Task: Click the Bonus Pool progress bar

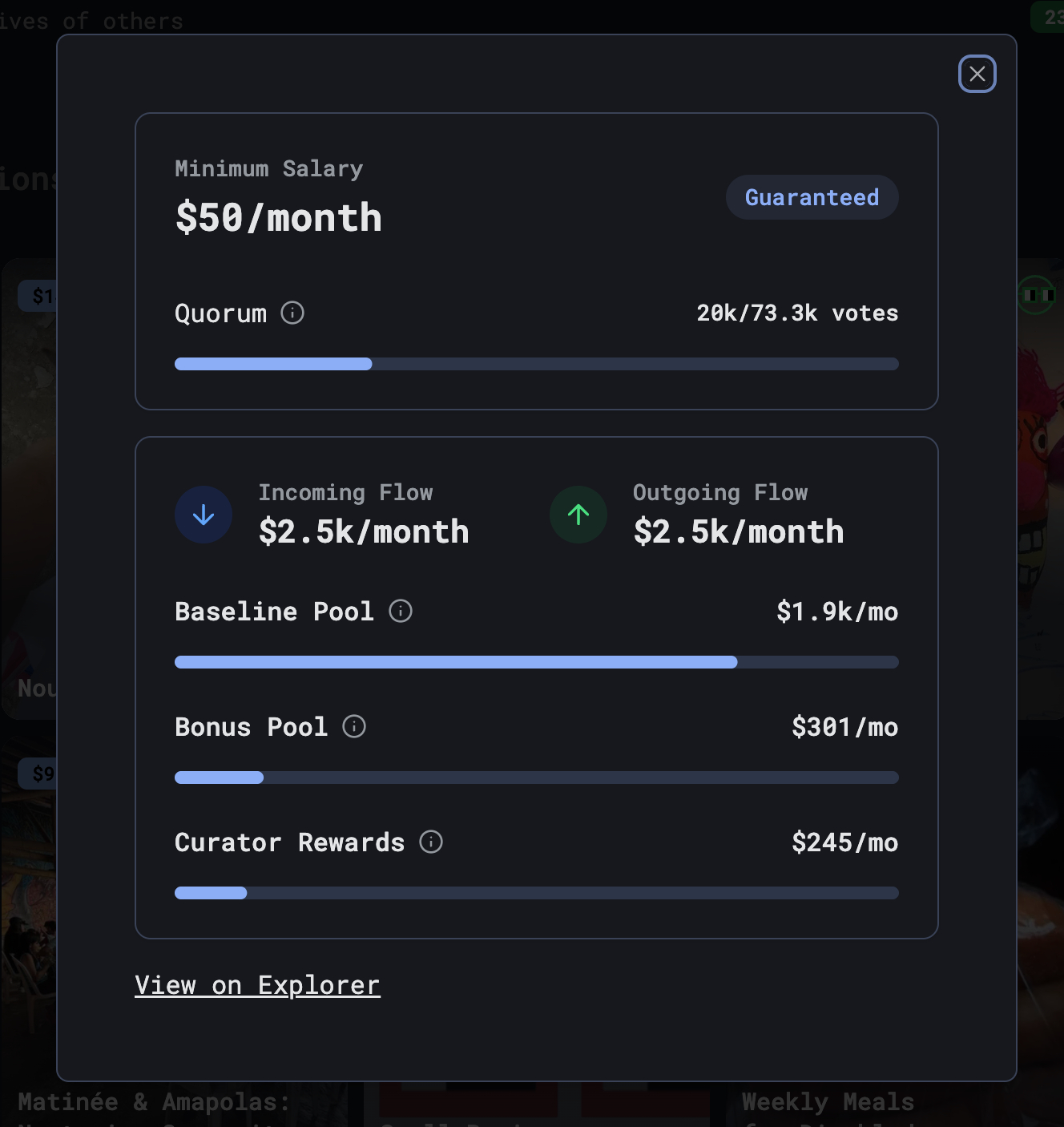Action: pyautogui.click(x=537, y=778)
